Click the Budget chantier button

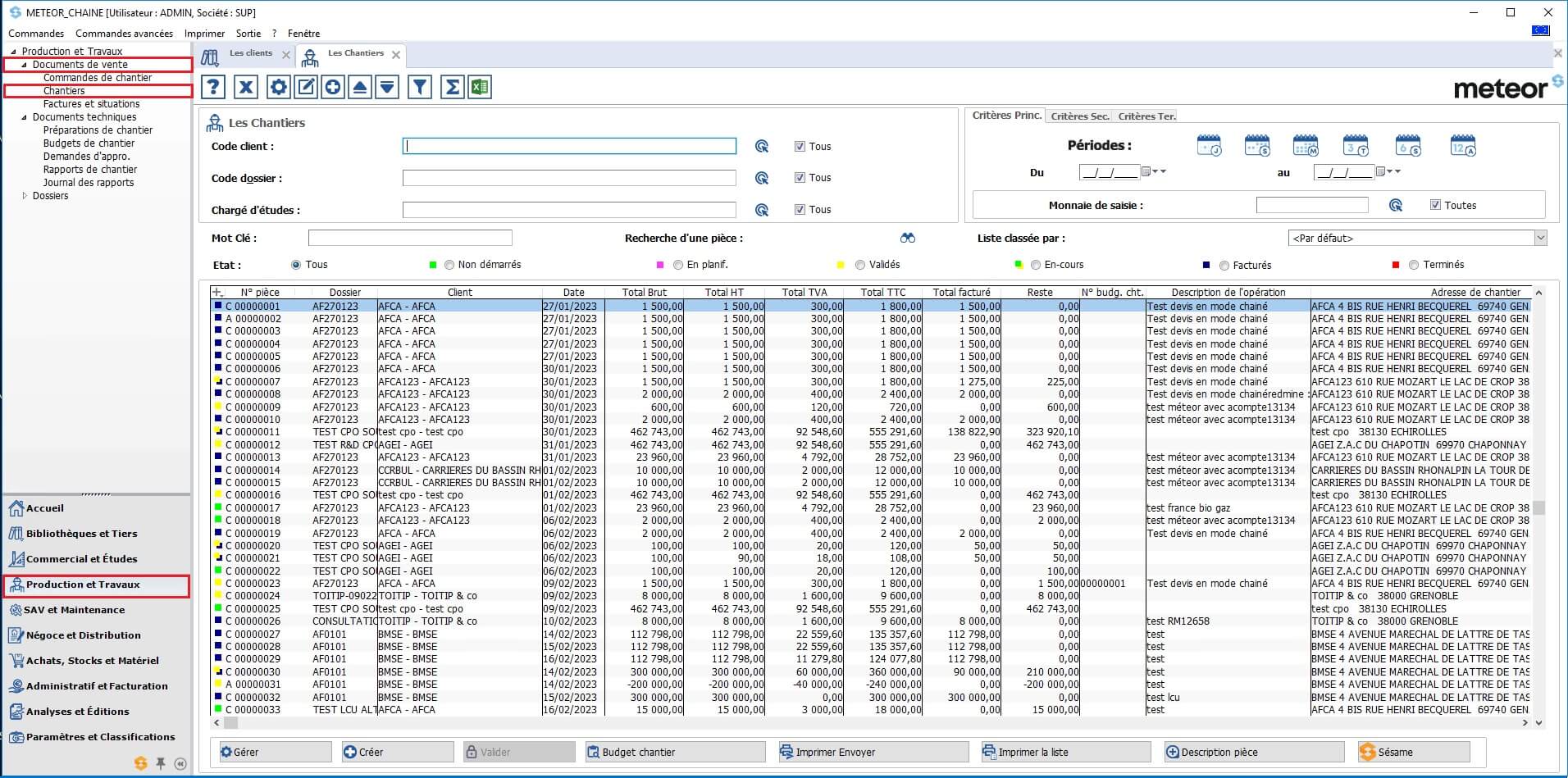(x=675, y=752)
